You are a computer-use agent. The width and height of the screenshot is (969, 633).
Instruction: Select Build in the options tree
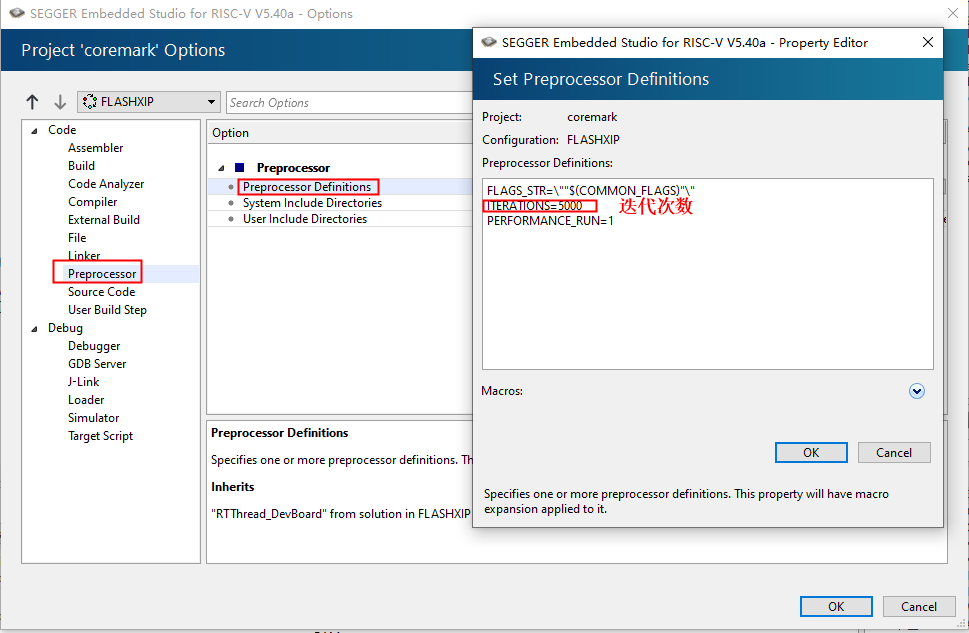82,166
